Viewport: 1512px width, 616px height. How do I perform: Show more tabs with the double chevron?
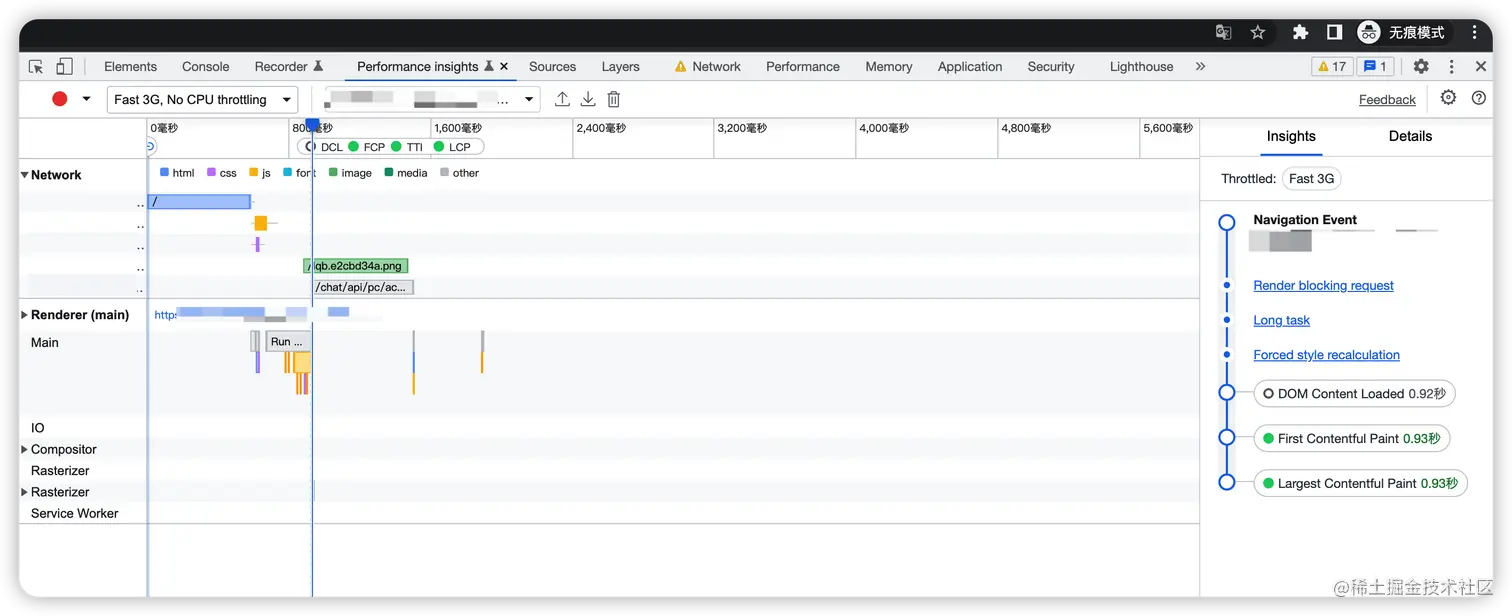pos(1200,67)
